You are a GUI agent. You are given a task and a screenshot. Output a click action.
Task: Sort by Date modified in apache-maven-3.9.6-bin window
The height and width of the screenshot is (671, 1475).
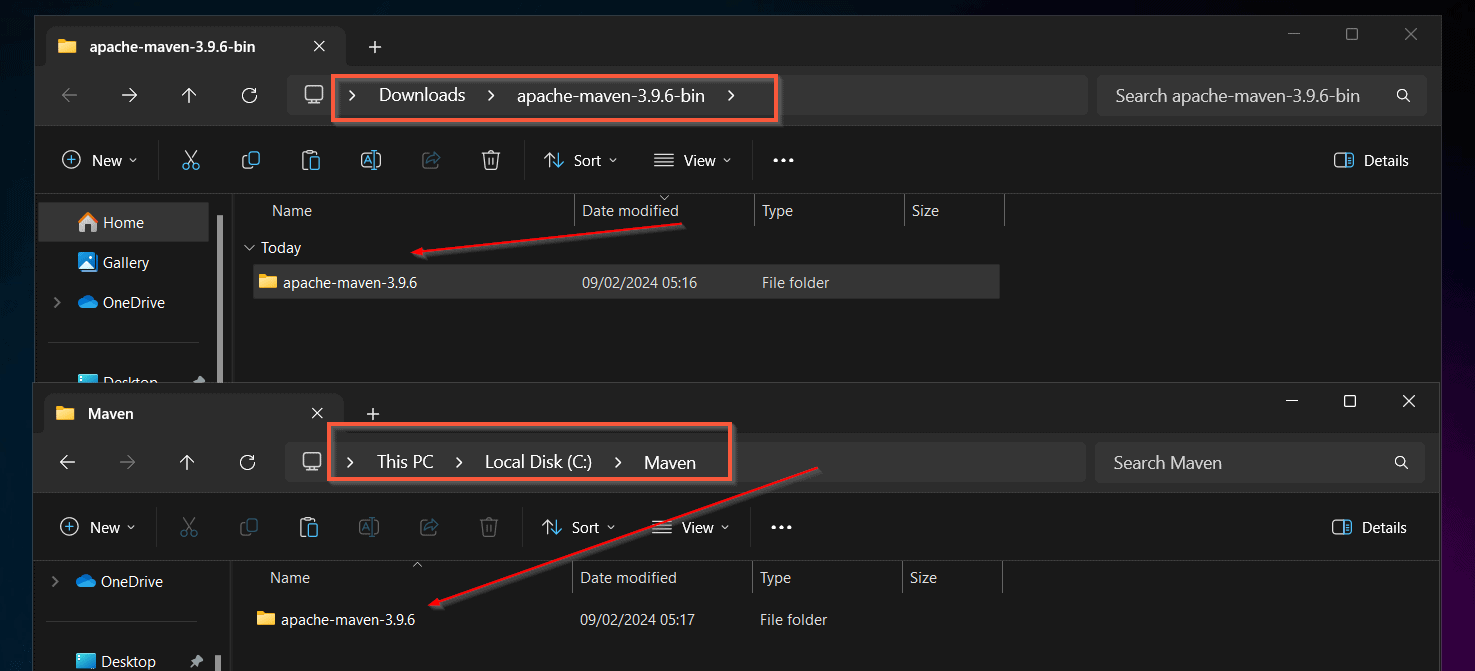pos(664,211)
